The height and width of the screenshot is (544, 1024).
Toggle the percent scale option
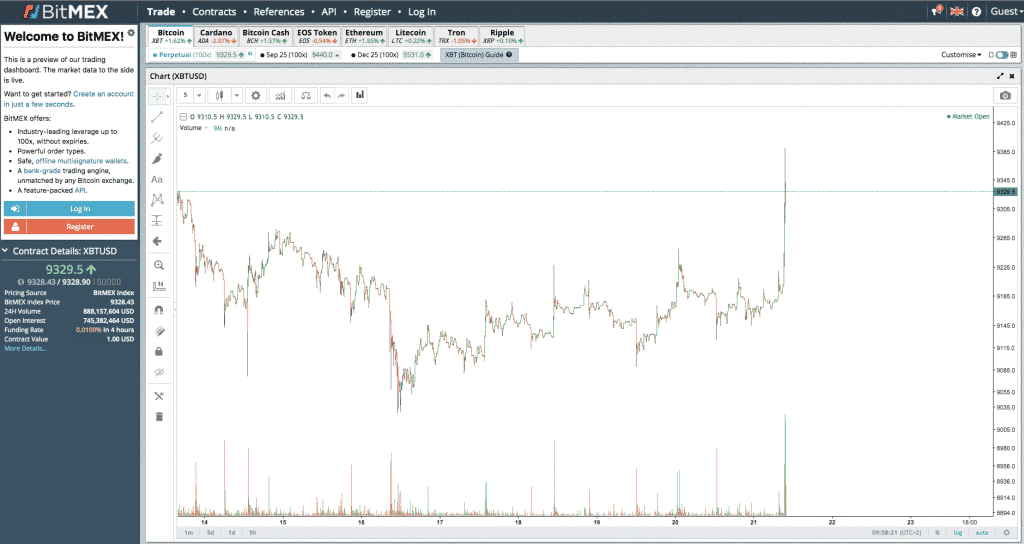[937, 532]
